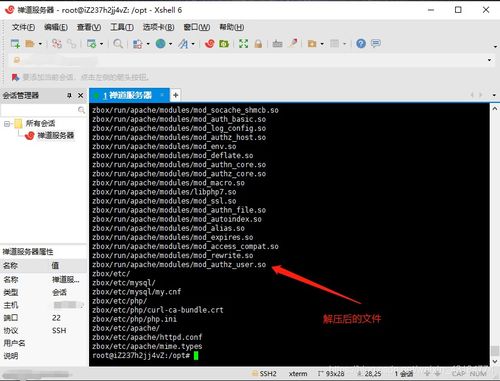The image size is (500, 381).
Task: Click the terminal vertical scrollbar up arrow
Action: tap(495, 109)
